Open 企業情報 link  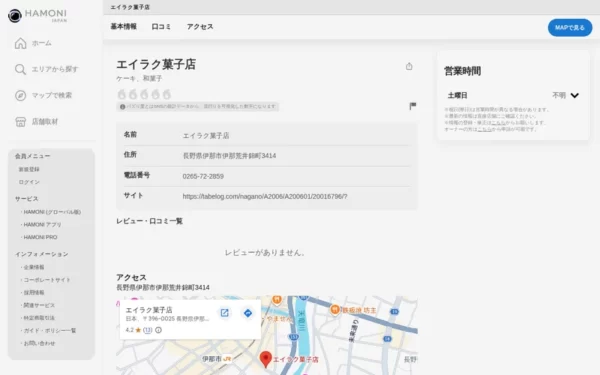(34, 267)
